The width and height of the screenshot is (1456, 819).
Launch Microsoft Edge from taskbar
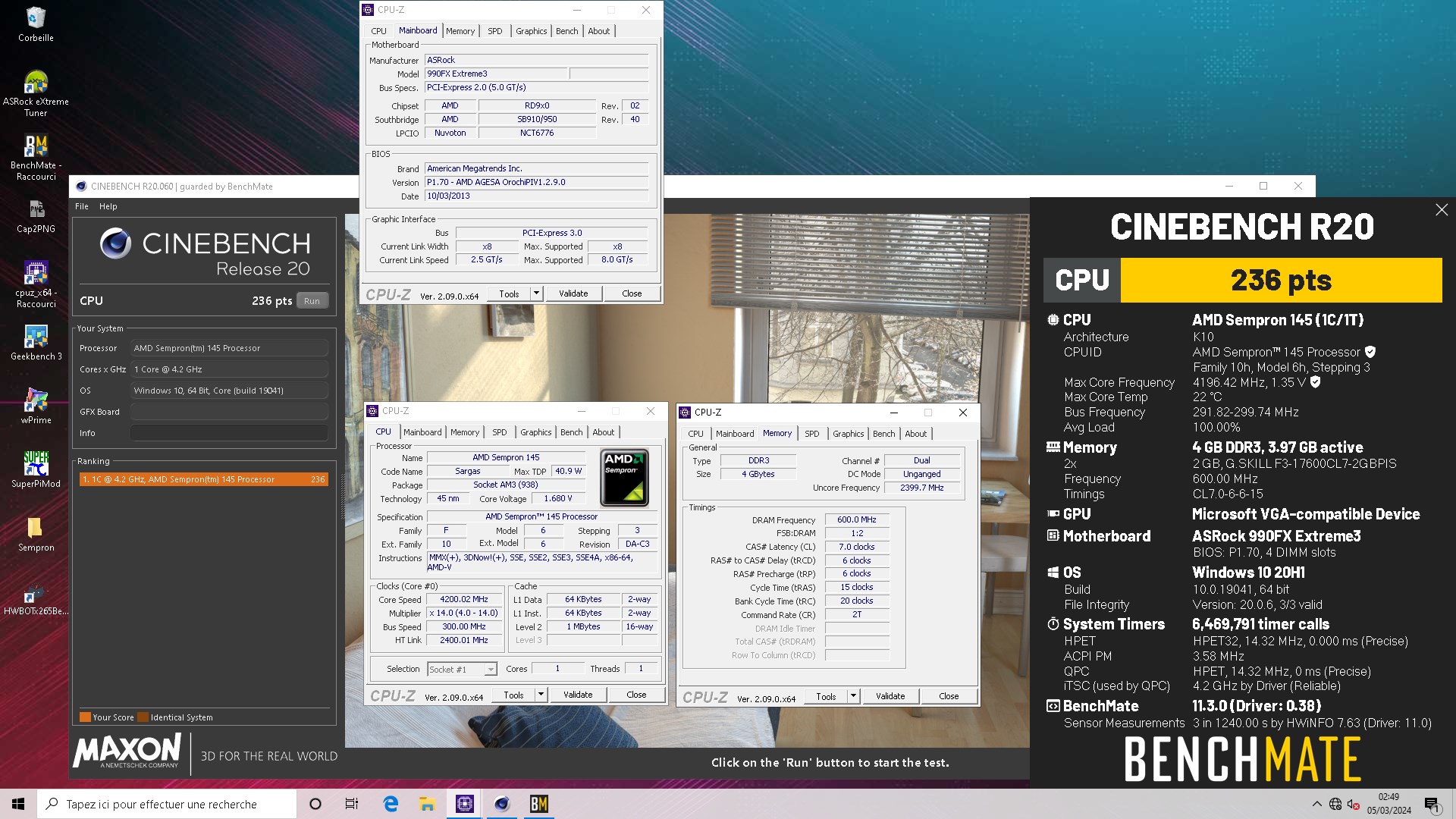[391, 804]
